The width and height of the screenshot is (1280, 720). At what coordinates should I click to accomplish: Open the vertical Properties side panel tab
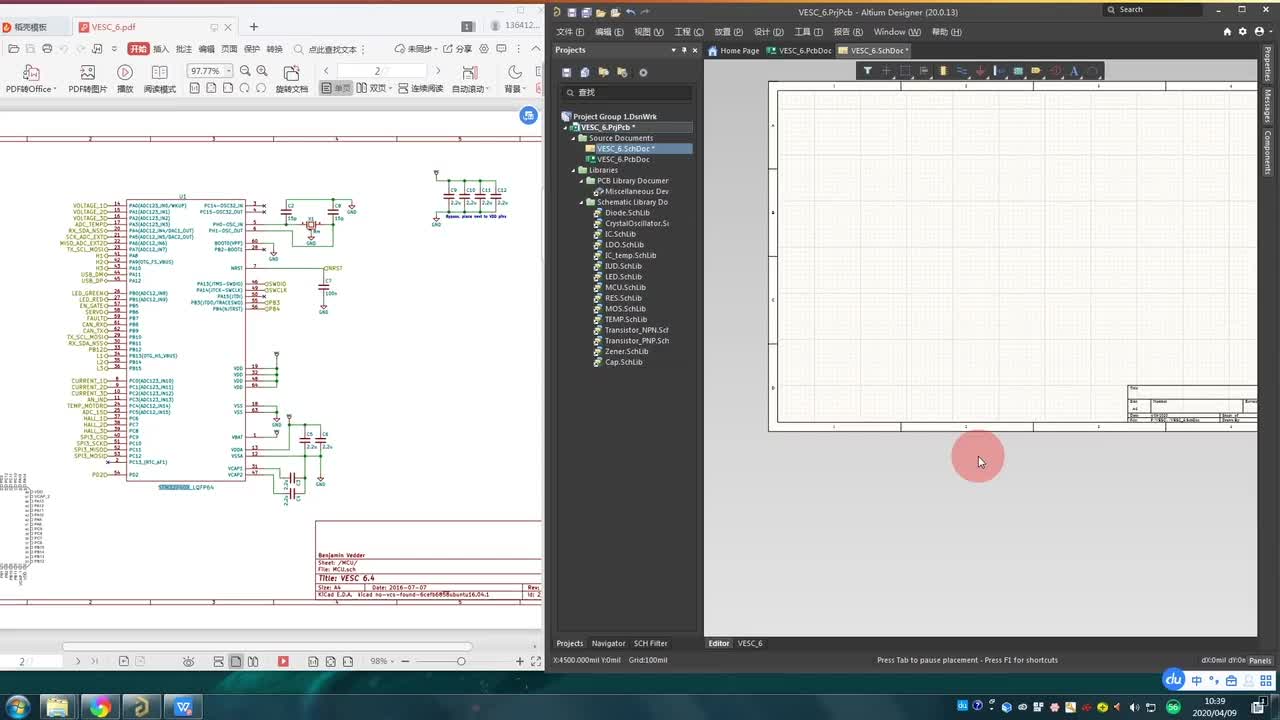pos(1268,66)
